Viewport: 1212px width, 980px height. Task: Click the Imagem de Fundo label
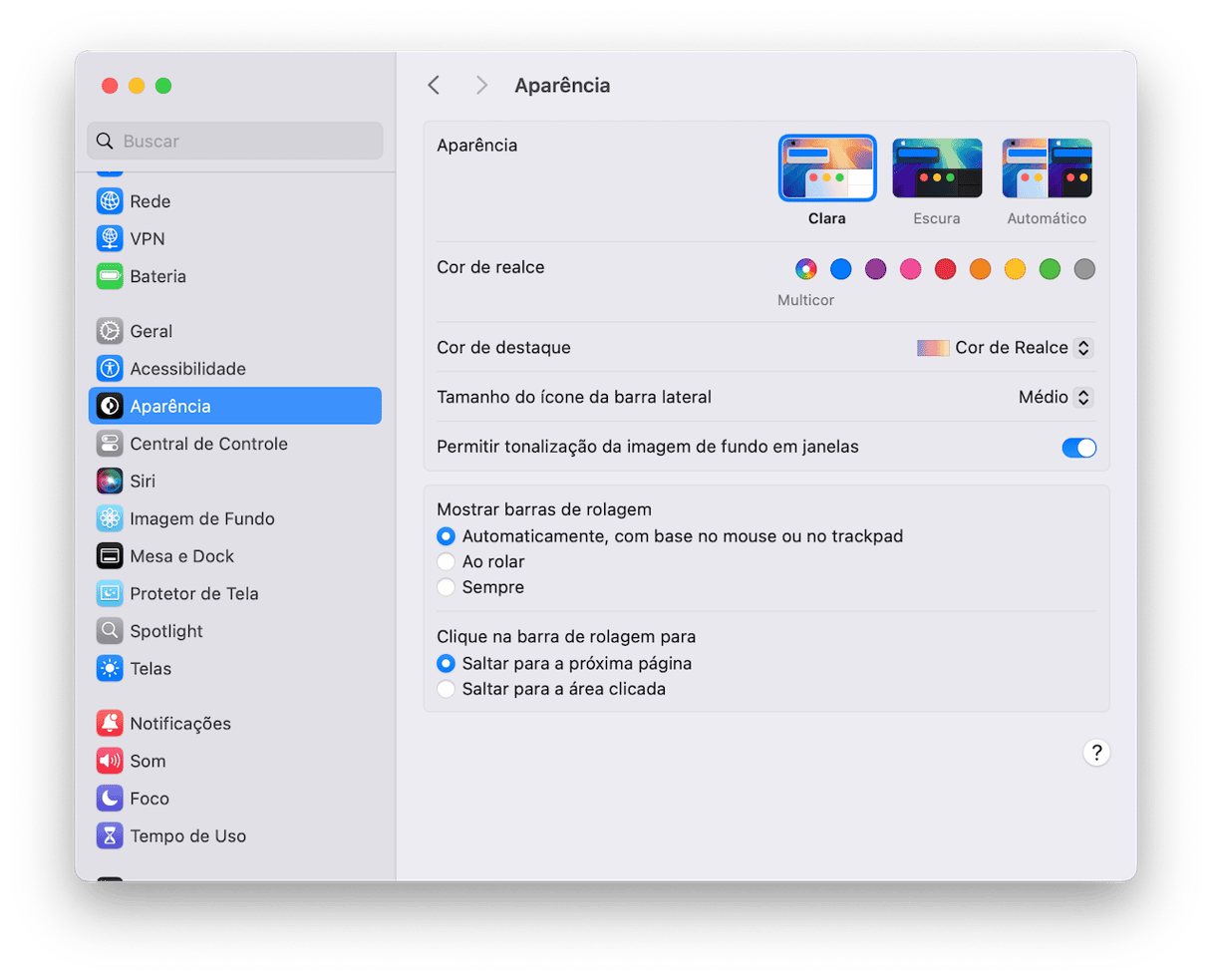pyautogui.click(x=202, y=518)
